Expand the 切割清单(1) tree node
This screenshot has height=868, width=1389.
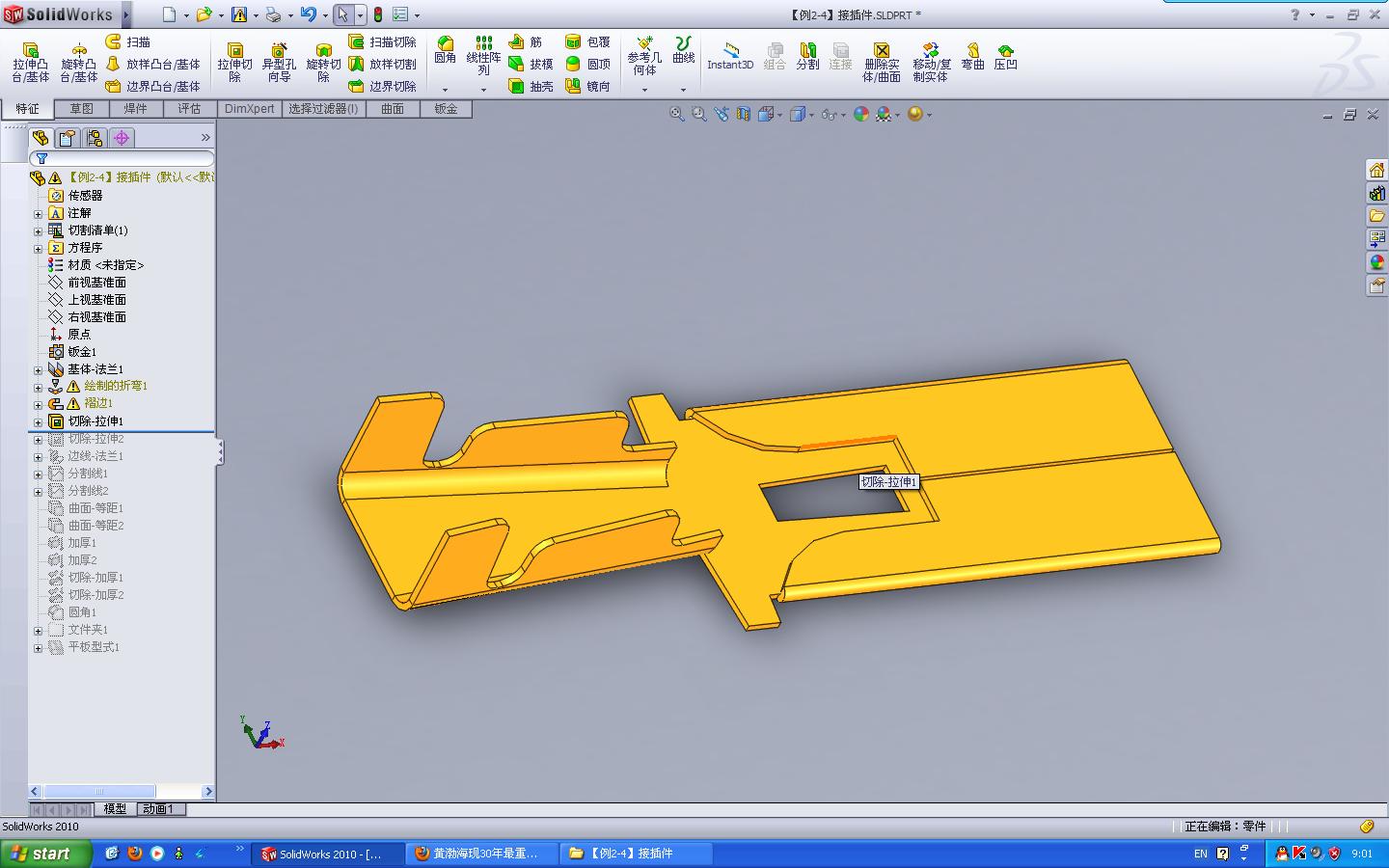(x=39, y=231)
